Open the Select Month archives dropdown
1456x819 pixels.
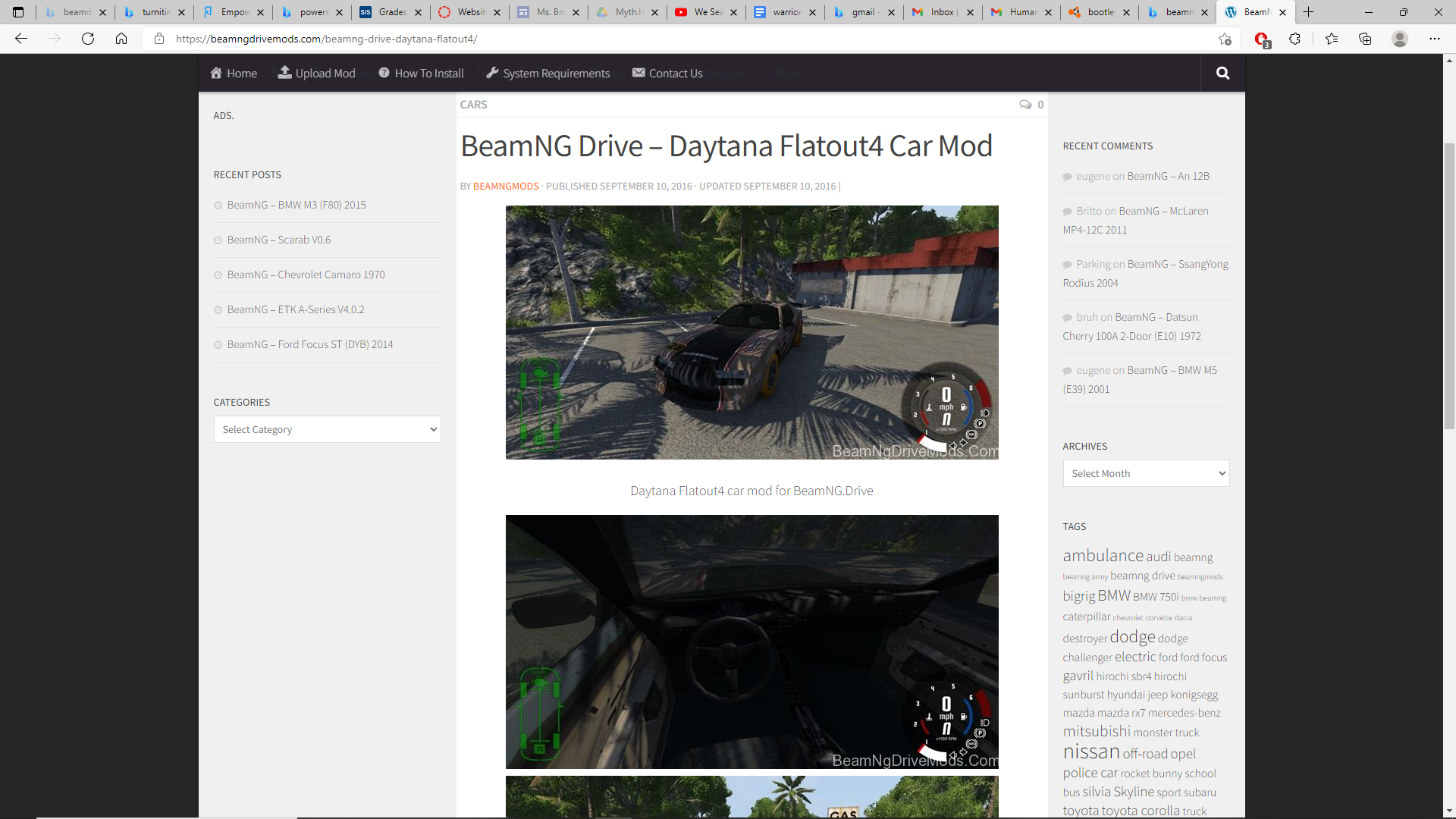point(1146,473)
